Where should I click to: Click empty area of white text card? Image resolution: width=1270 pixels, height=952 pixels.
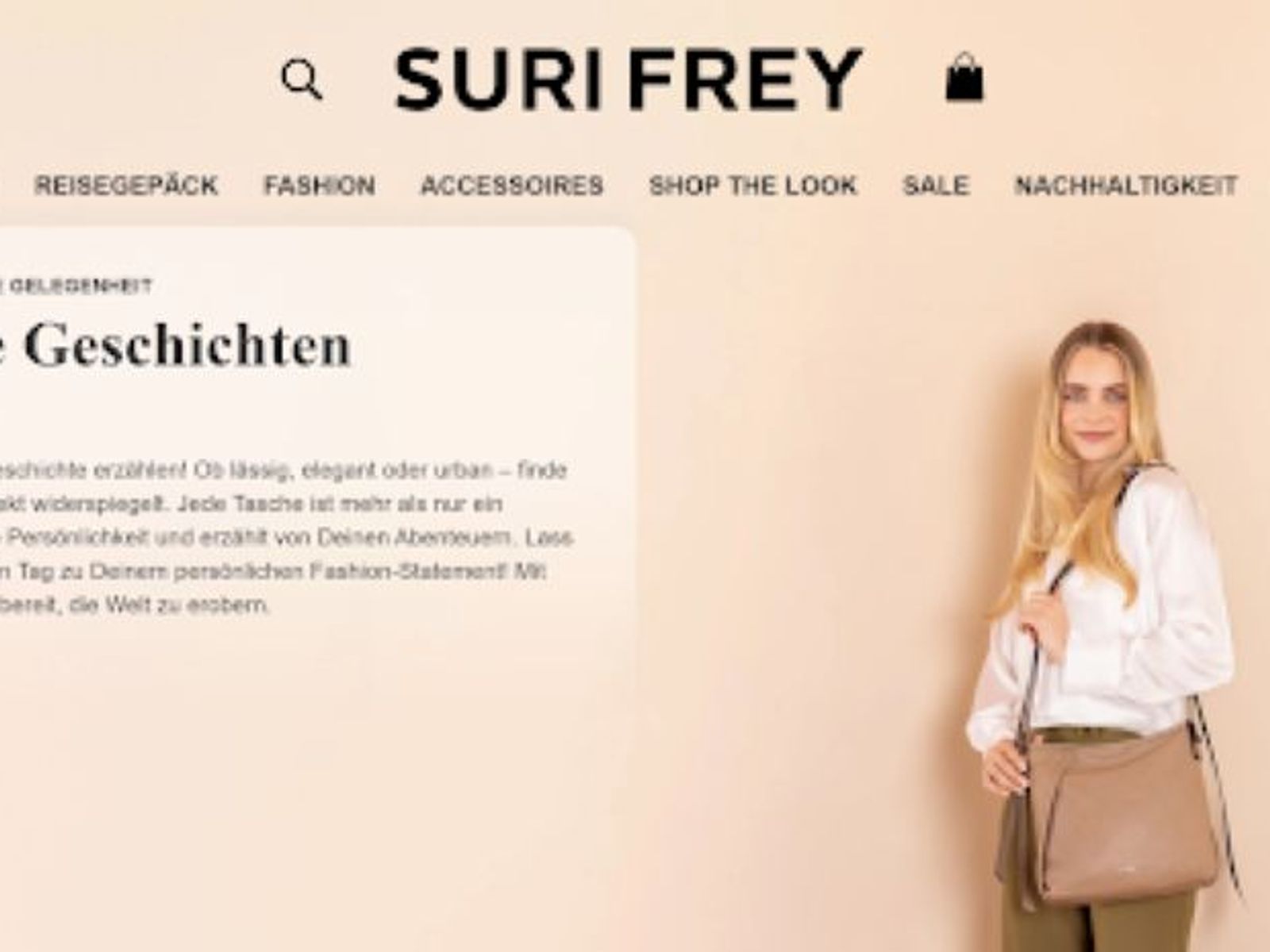317,754
